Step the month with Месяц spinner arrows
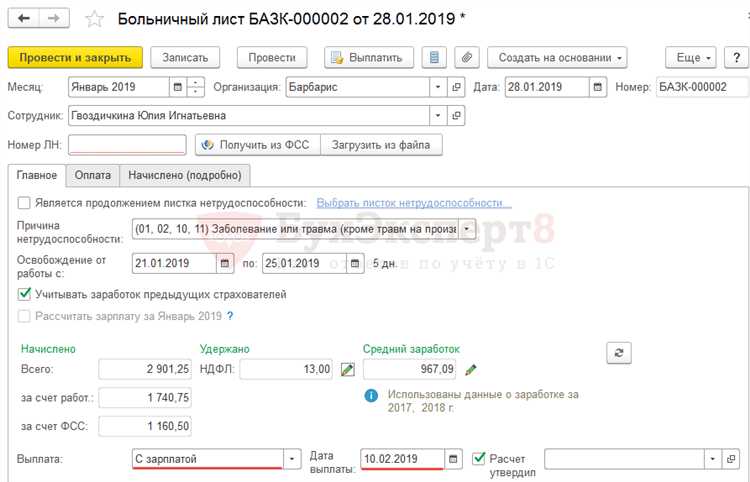 click(195, 88)
